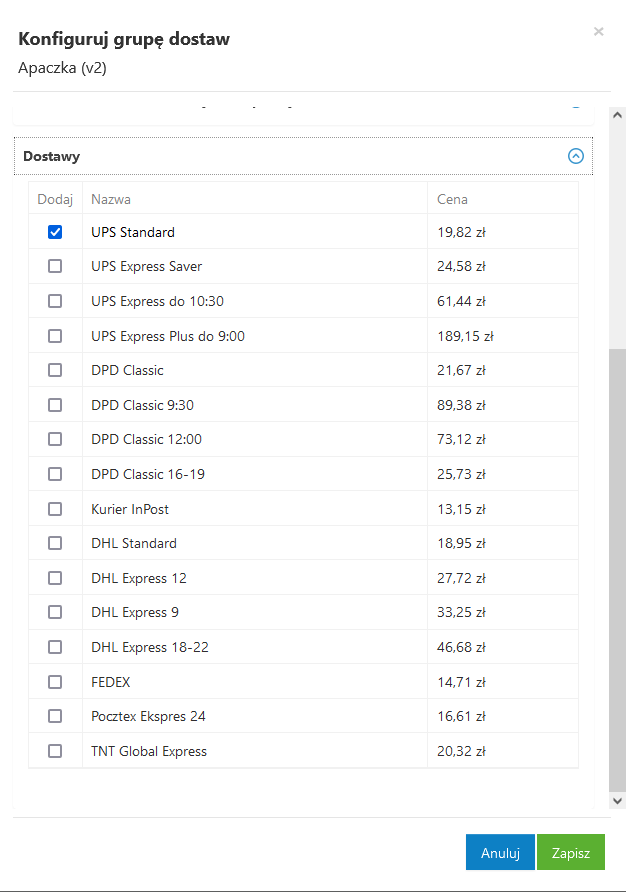Check the DPD Classic checkbox
Image resolution: width=626 pixels, height=892 pixels.
55,370
